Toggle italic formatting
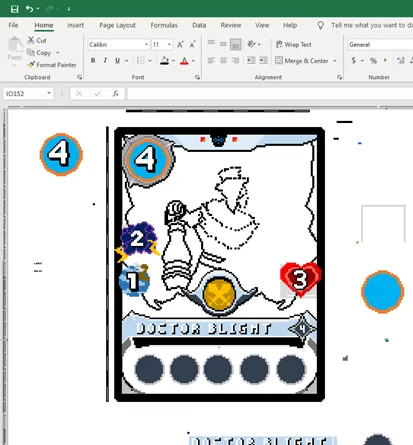 coord(105,60)
